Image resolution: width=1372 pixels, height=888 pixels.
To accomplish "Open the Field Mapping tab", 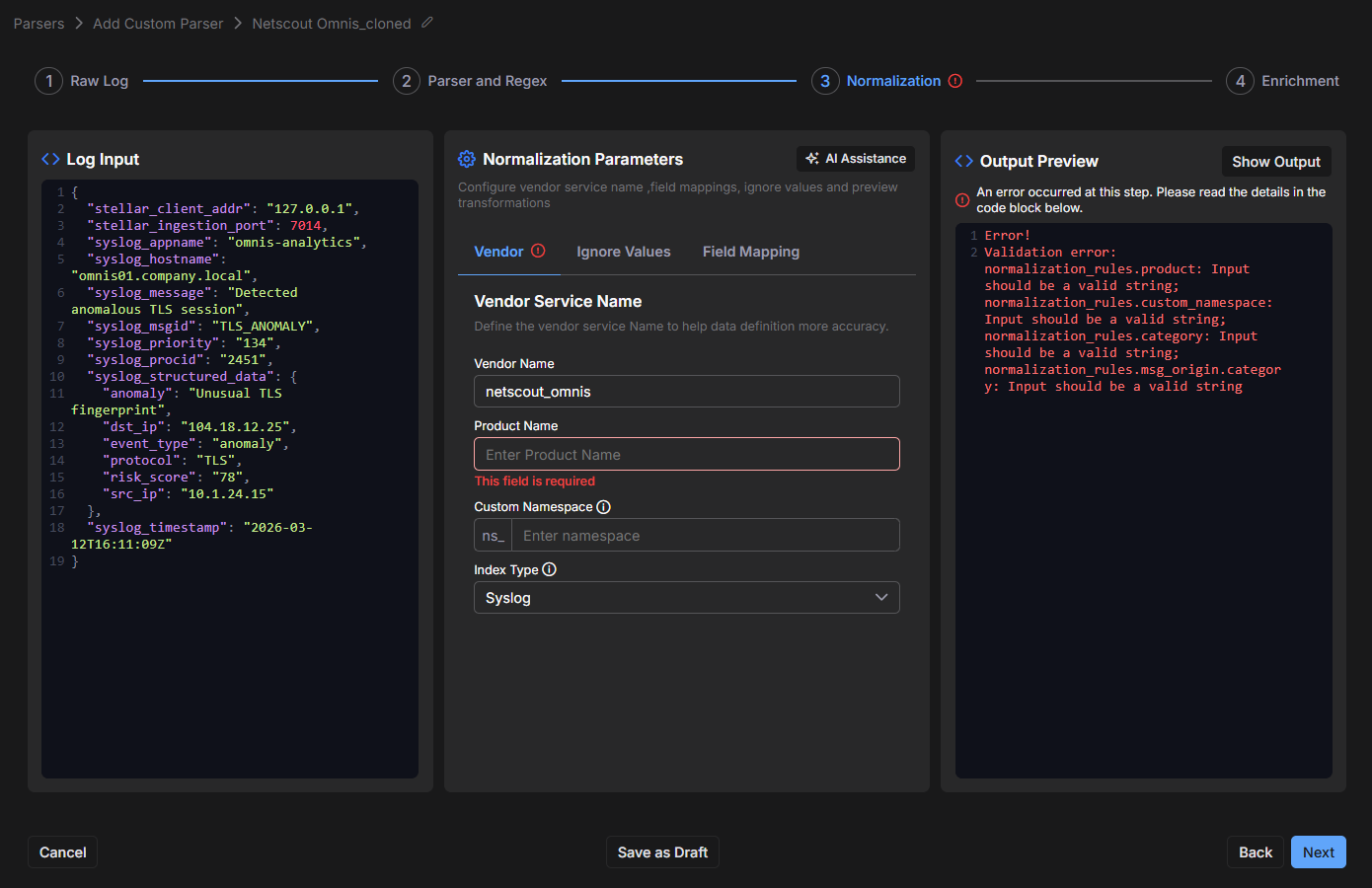I will [x=750, y=252].
